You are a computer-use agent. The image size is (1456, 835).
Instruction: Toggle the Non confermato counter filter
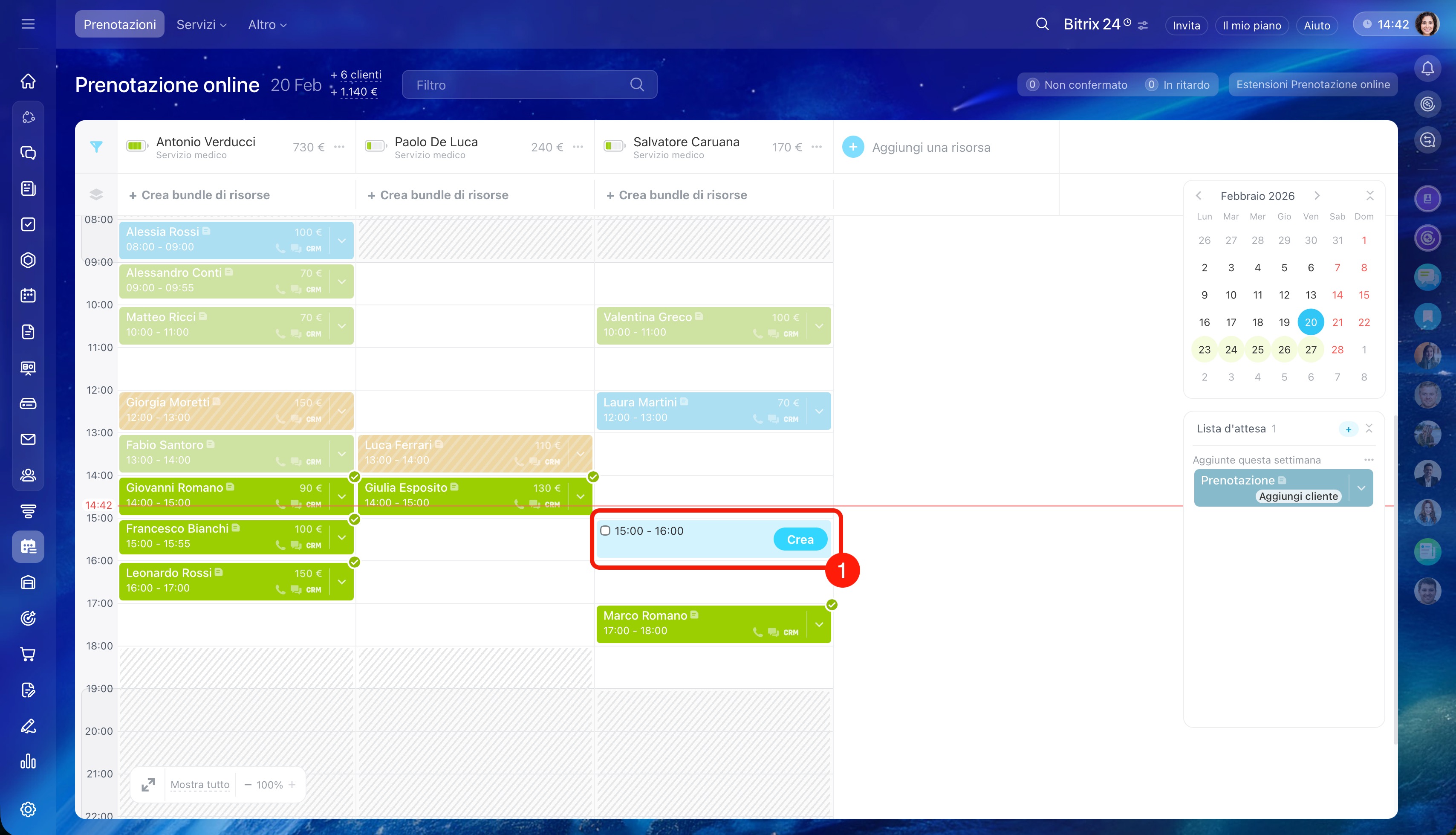[1078, 84]
